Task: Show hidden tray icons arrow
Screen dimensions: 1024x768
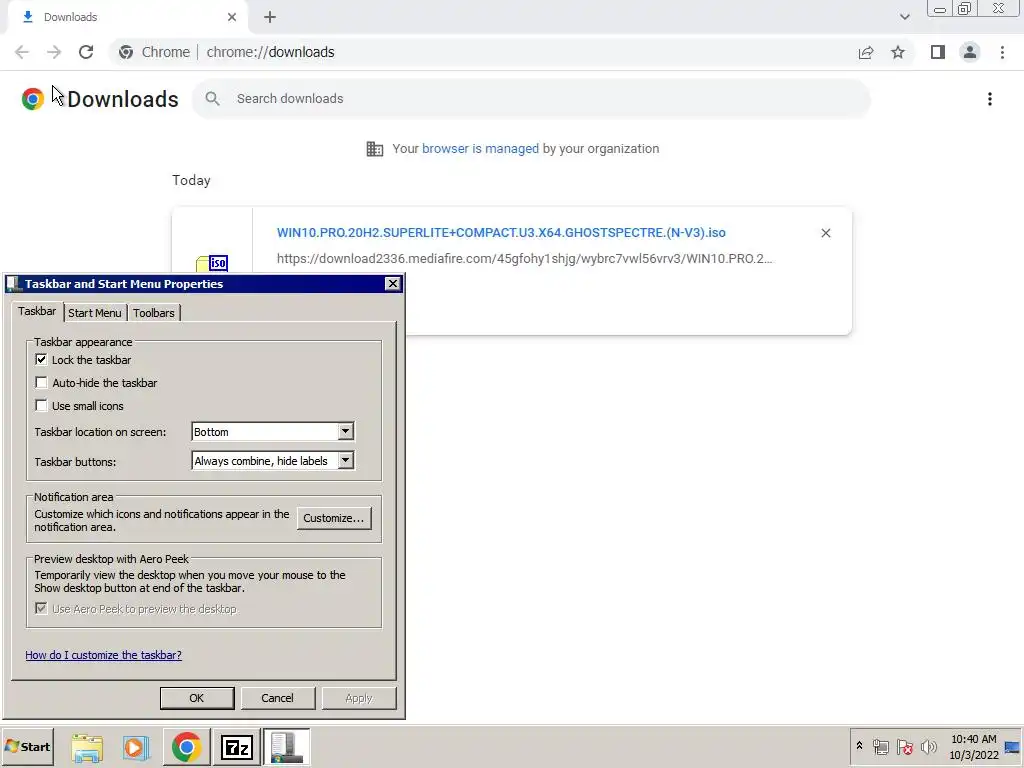Action: tap(859, 746)
